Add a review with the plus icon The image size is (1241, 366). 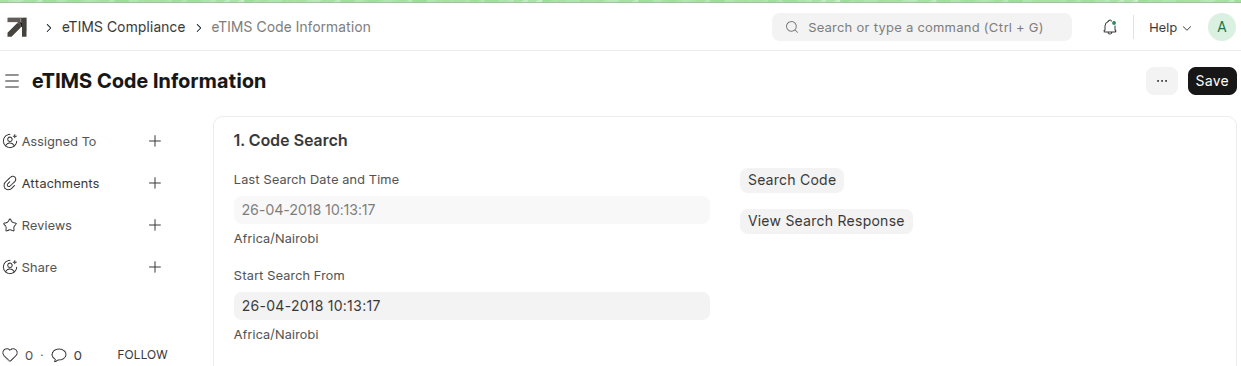point(155,225)
